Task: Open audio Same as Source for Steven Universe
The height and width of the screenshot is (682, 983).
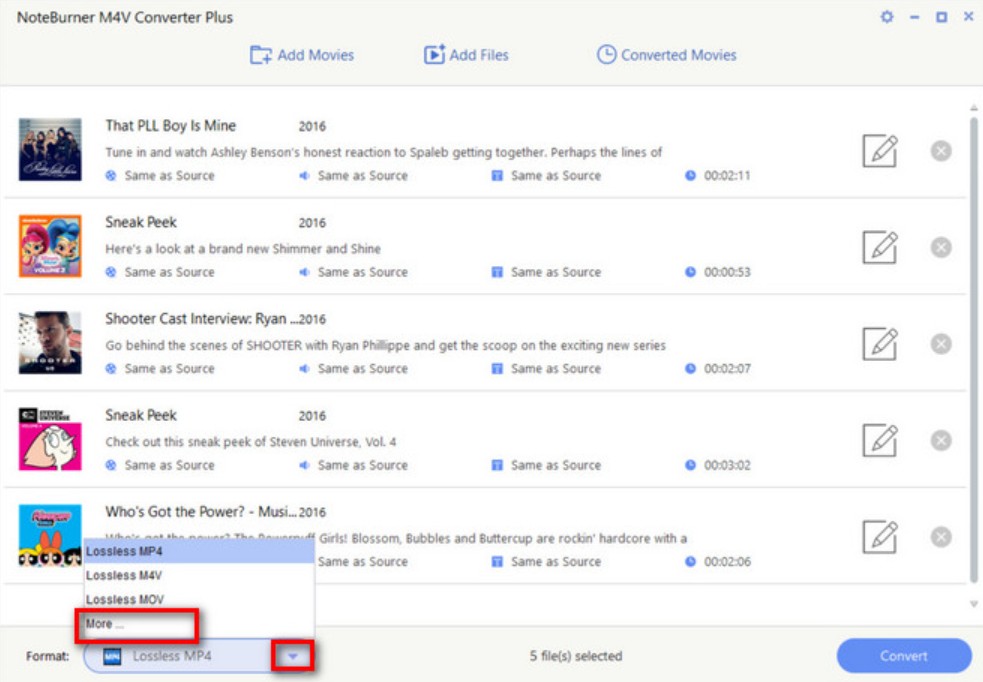Action: pos(362,465)
